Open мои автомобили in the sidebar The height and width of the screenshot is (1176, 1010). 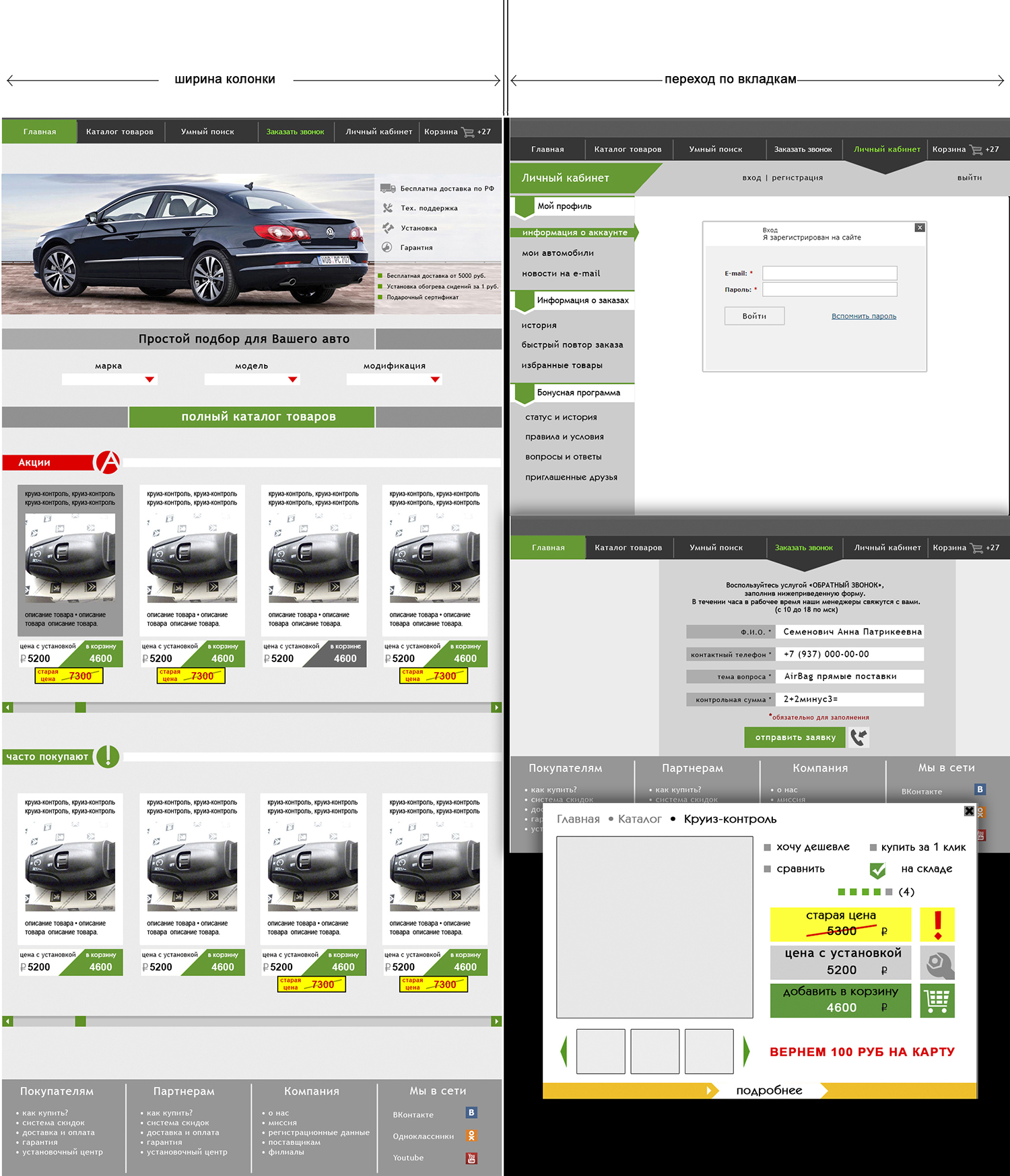pos(558,253)
